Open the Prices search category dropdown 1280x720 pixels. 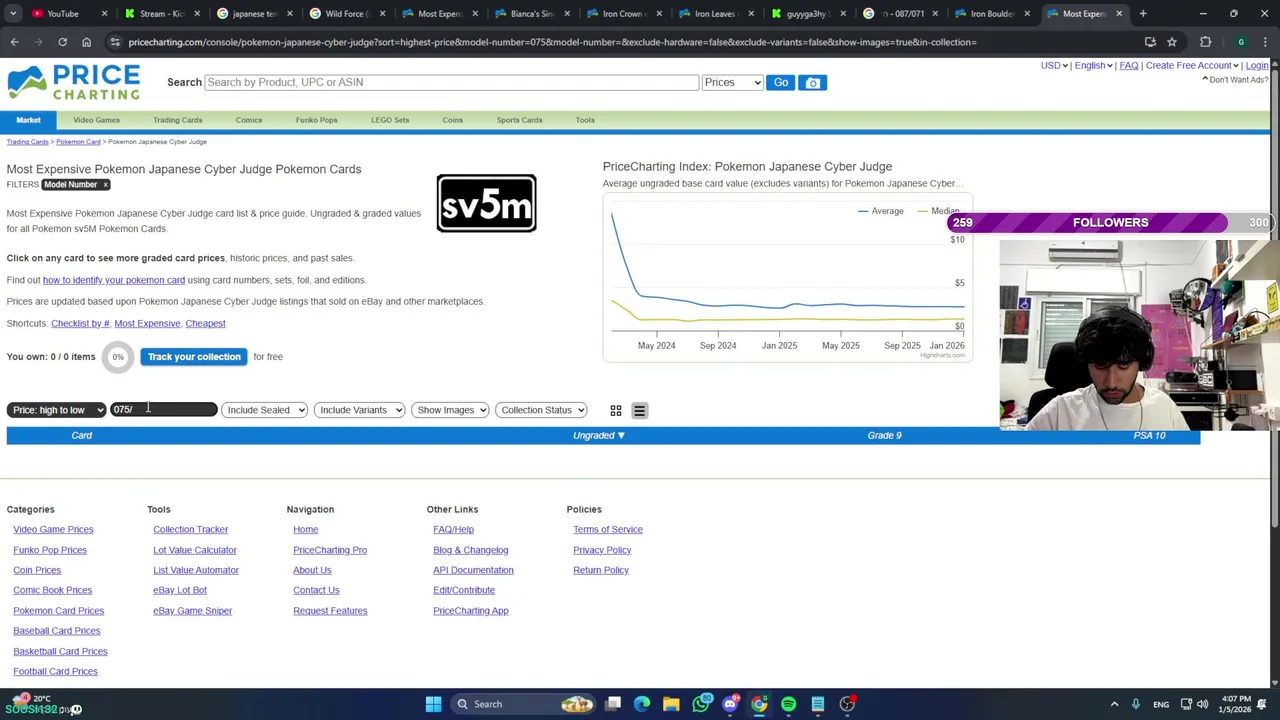click(732, 82)
